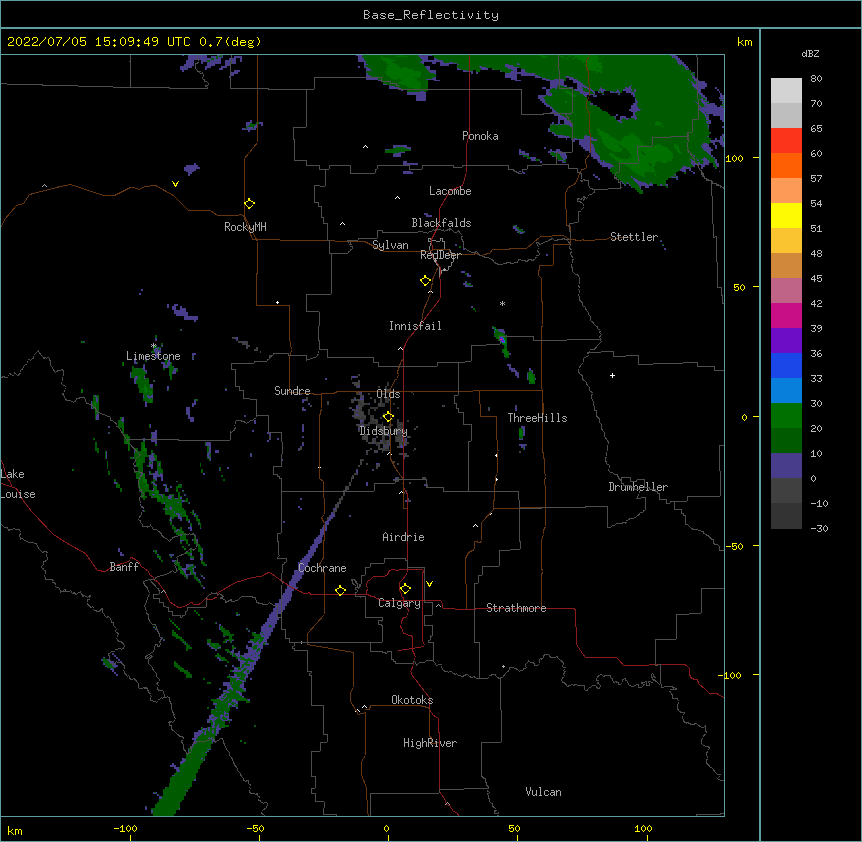Image resolution: width=862 pixels, height=842 pixels.
Task: Select the purple 36-39 dBZ legend swatch
Action: (x=786, y=341)
